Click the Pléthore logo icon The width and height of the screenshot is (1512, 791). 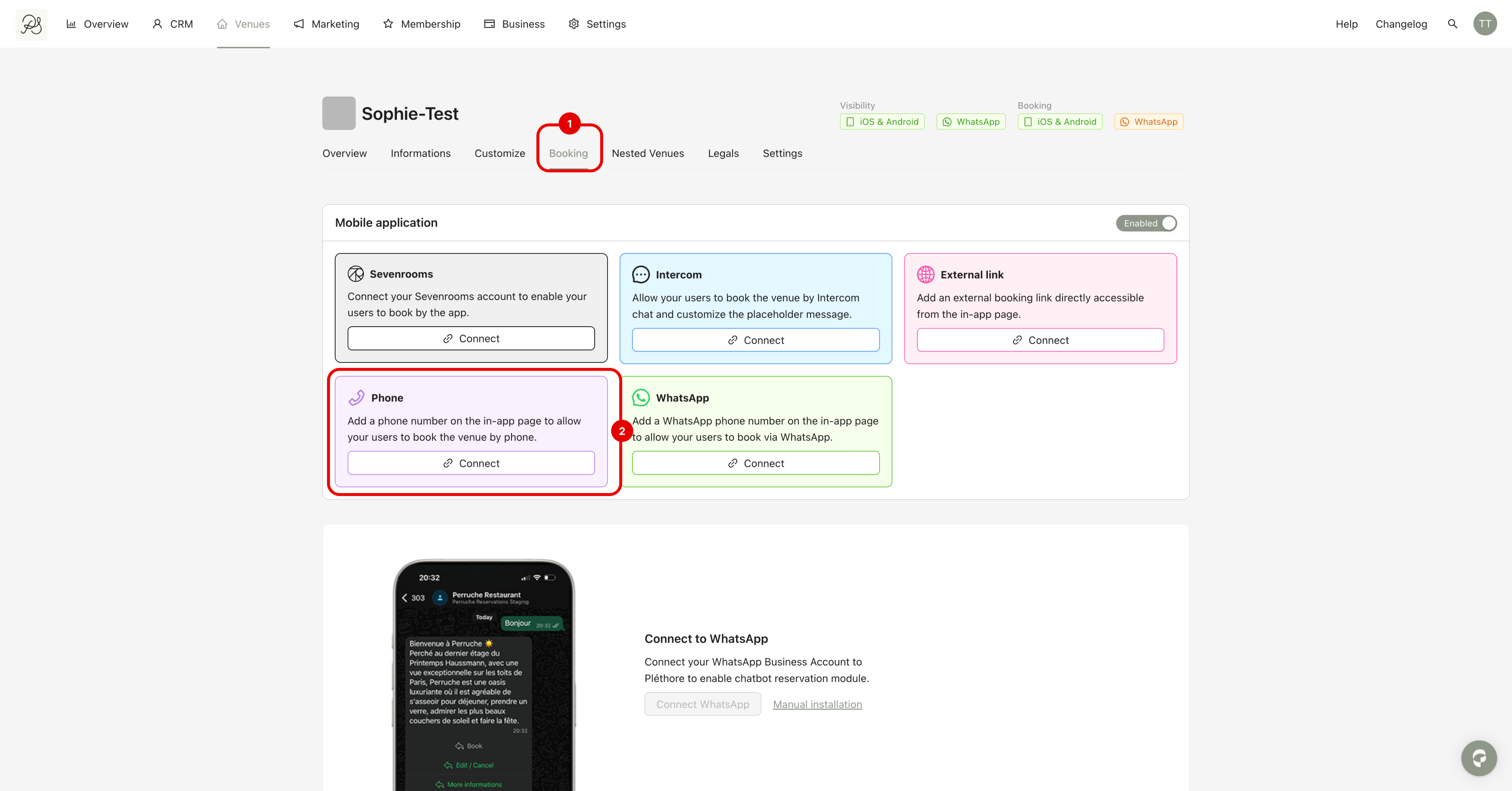(31, 24)
